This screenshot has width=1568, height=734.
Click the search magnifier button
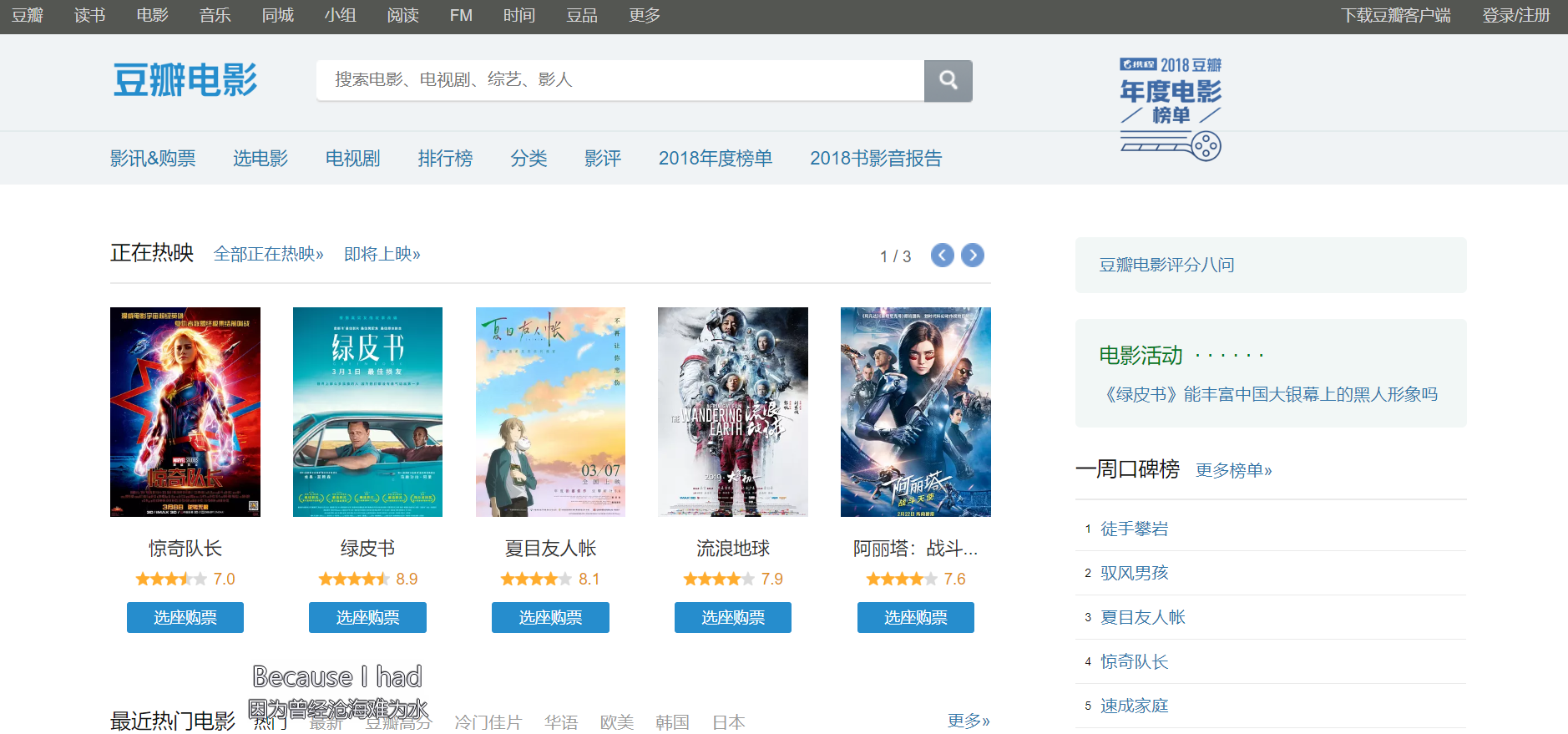click(948, 80)
